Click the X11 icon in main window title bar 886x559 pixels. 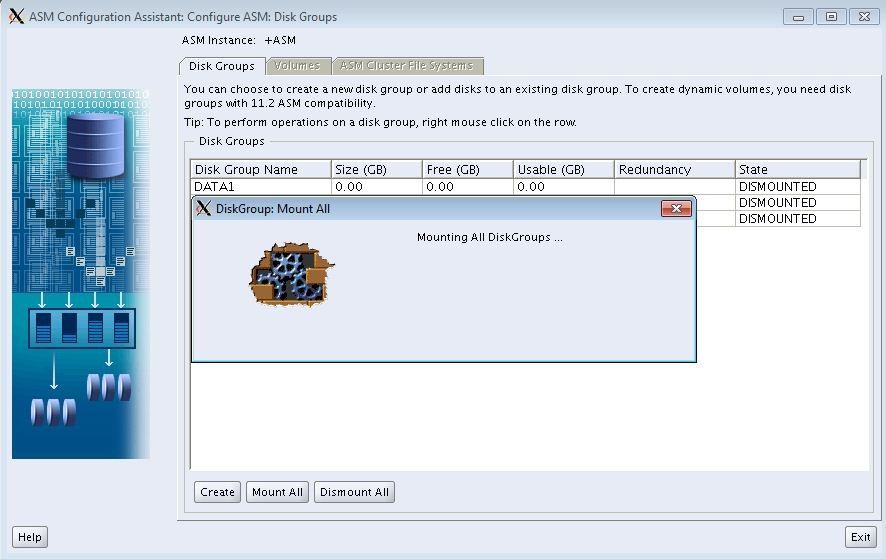point(16,16)
